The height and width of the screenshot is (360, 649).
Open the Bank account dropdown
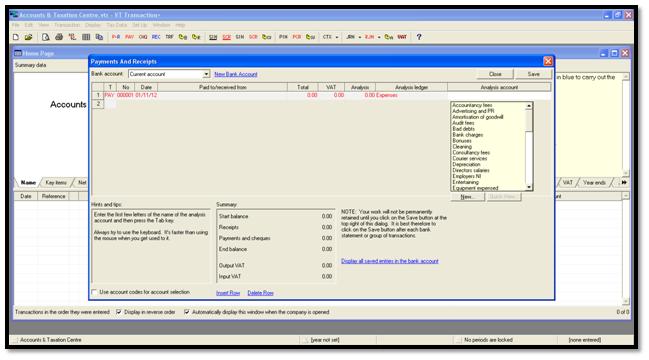pyautogui.click(x=206, y=74)
